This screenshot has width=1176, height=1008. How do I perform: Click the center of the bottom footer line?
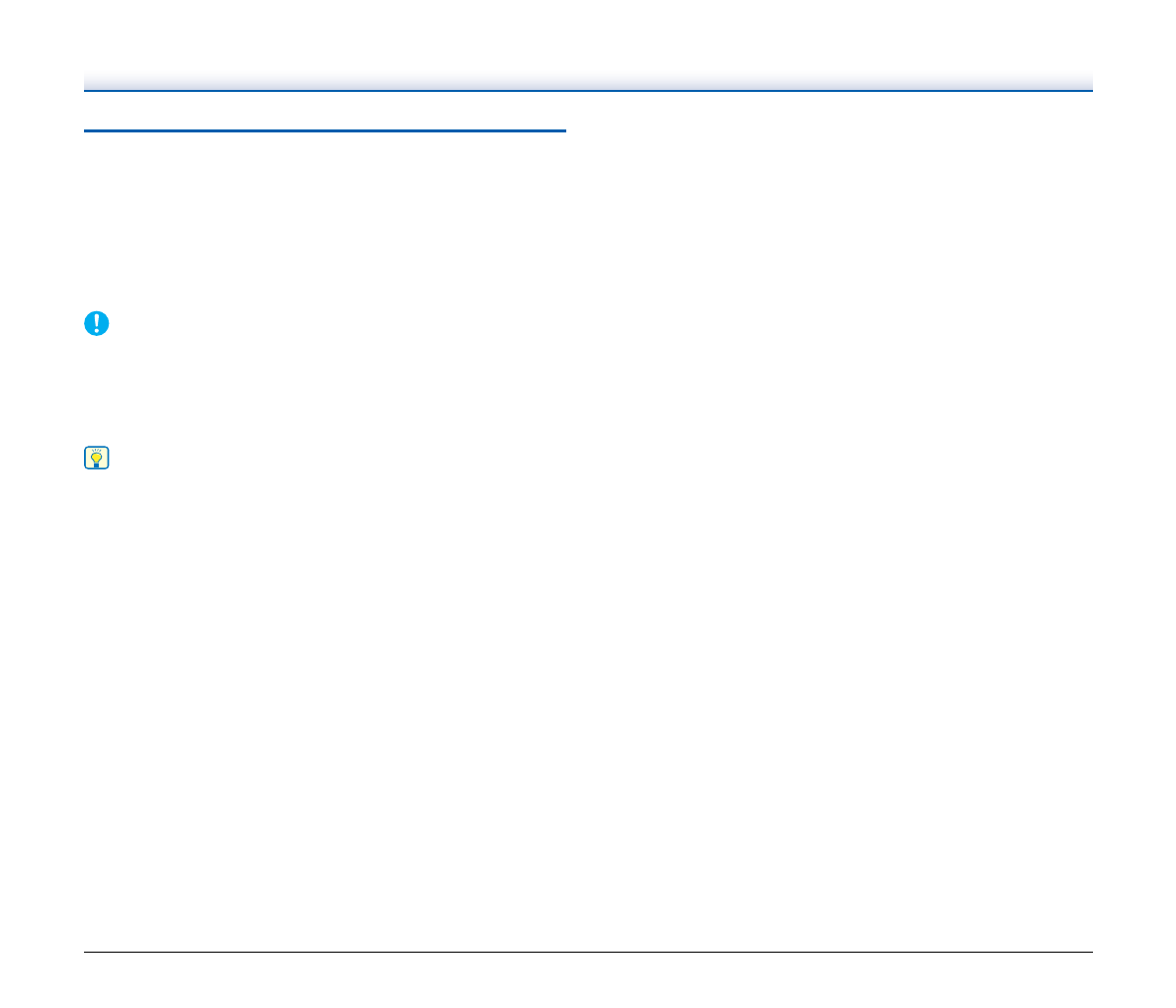588,953
